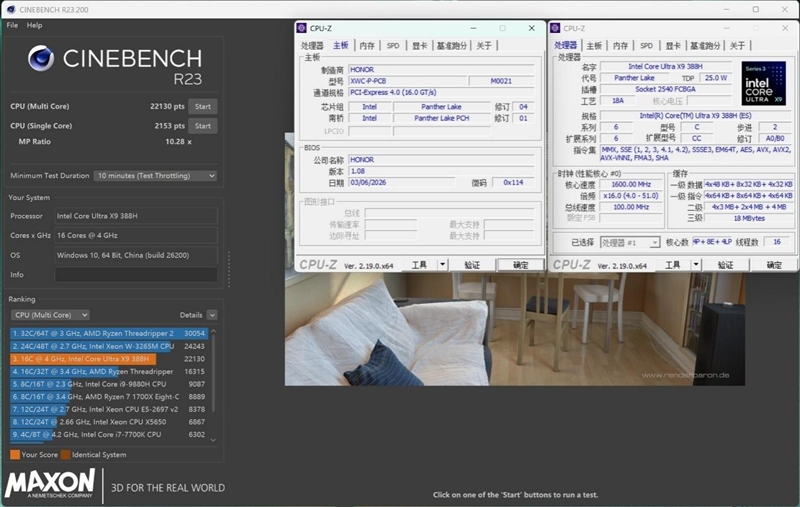Maximize the Cinebench window
Screen dimensions: 800x507
pyautogui.click(x=756, y=9)
